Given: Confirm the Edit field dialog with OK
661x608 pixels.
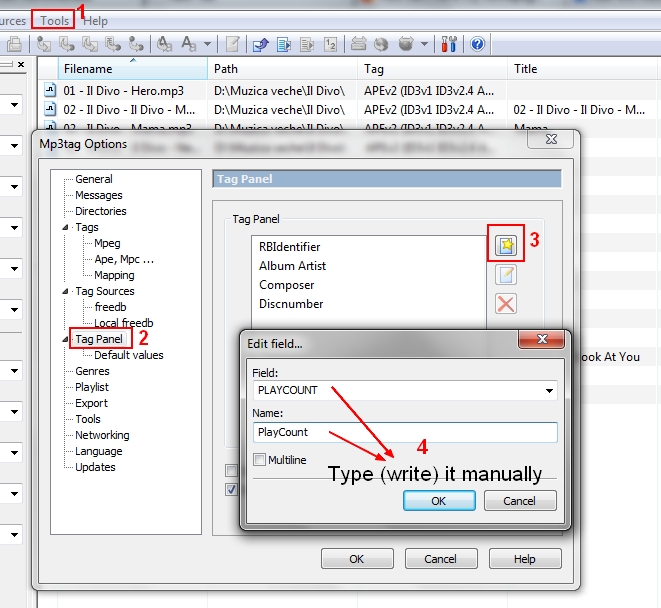Looking at the screenshot, I should (439, 500).
